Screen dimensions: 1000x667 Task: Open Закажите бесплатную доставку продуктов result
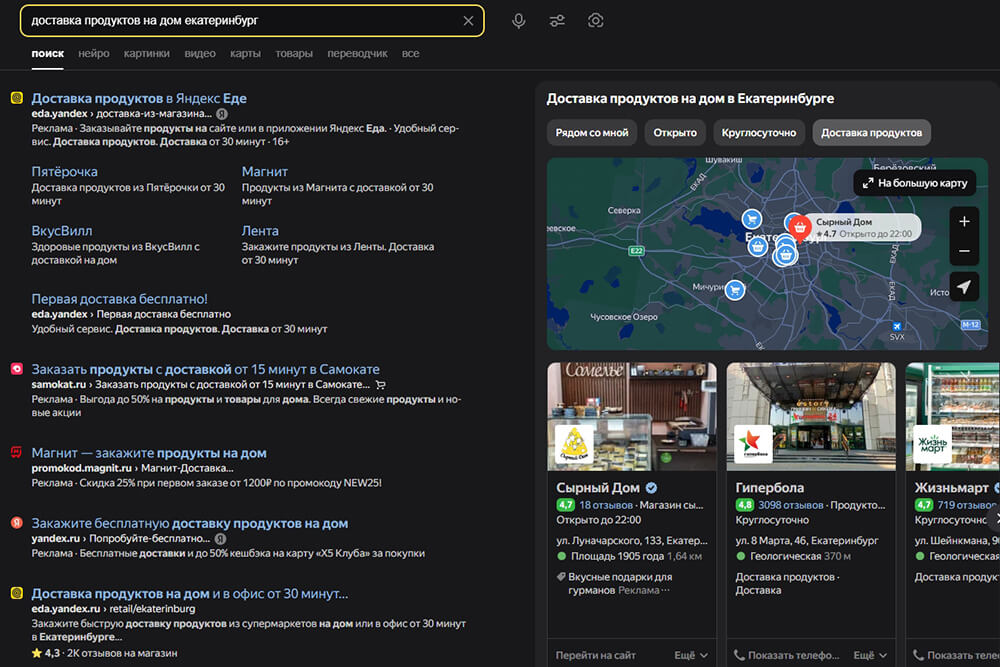click(190, 524)
